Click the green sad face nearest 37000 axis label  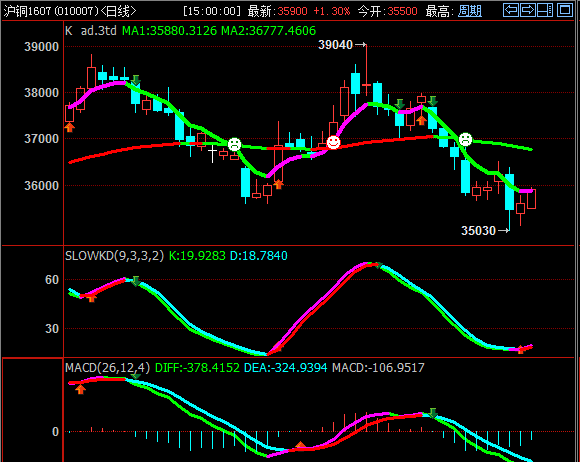pyautogui.click(x=235, y=144)
